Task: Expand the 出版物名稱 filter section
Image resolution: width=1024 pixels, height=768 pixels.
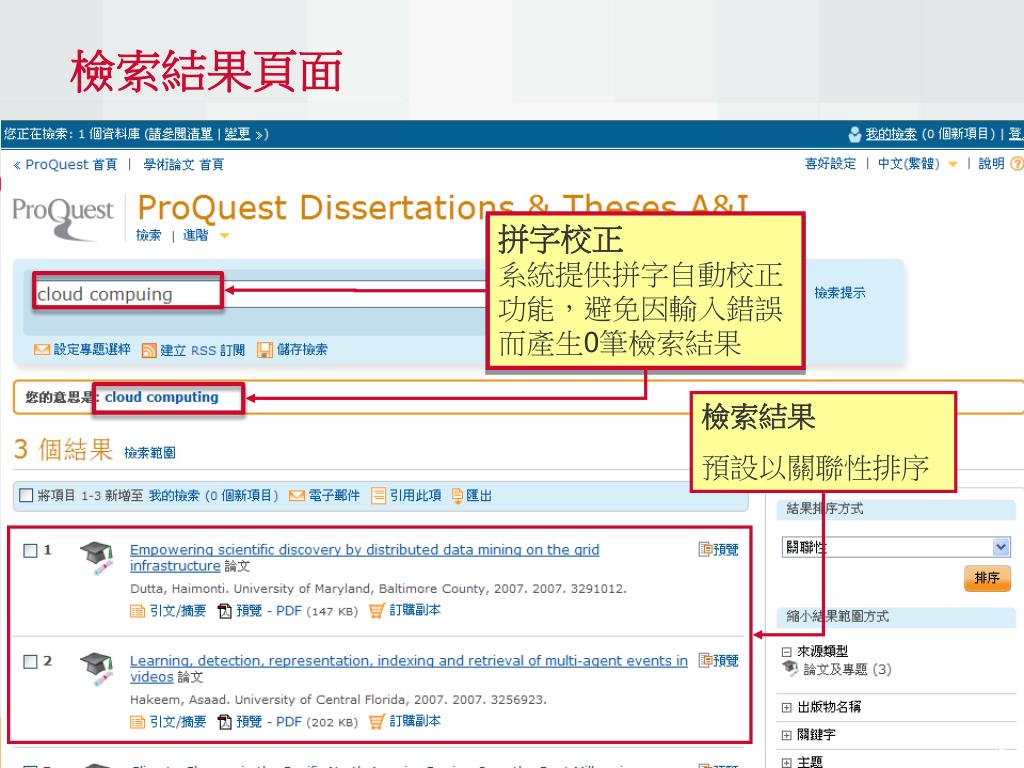Action: [786, 707]
